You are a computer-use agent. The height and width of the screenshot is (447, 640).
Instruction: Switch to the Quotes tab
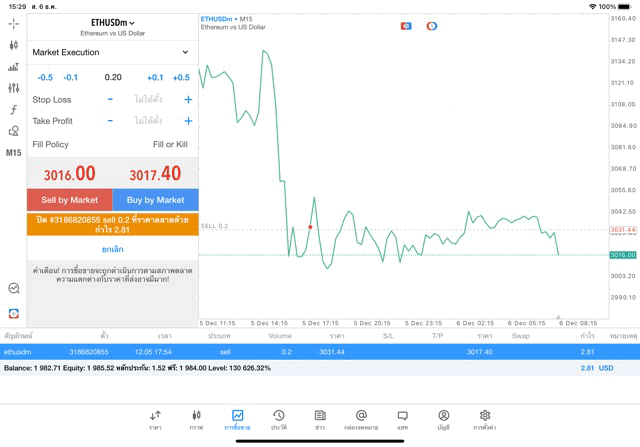(155, 418)
